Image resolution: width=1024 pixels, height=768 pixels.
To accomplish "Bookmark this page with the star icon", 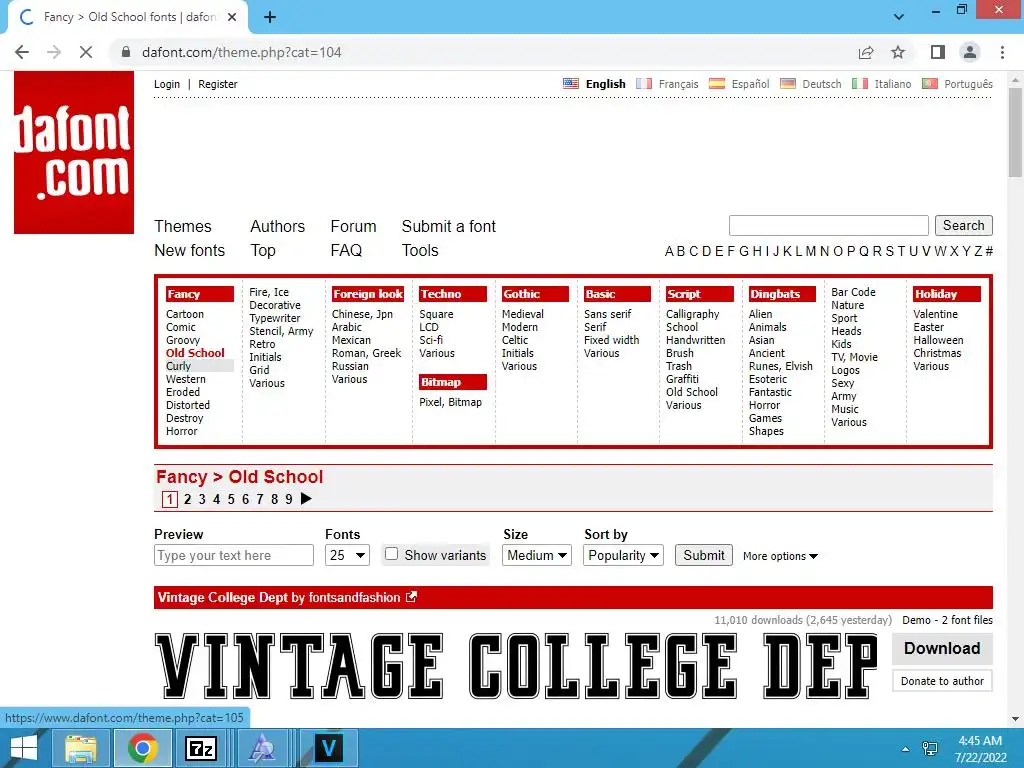I will click(899, 52).
